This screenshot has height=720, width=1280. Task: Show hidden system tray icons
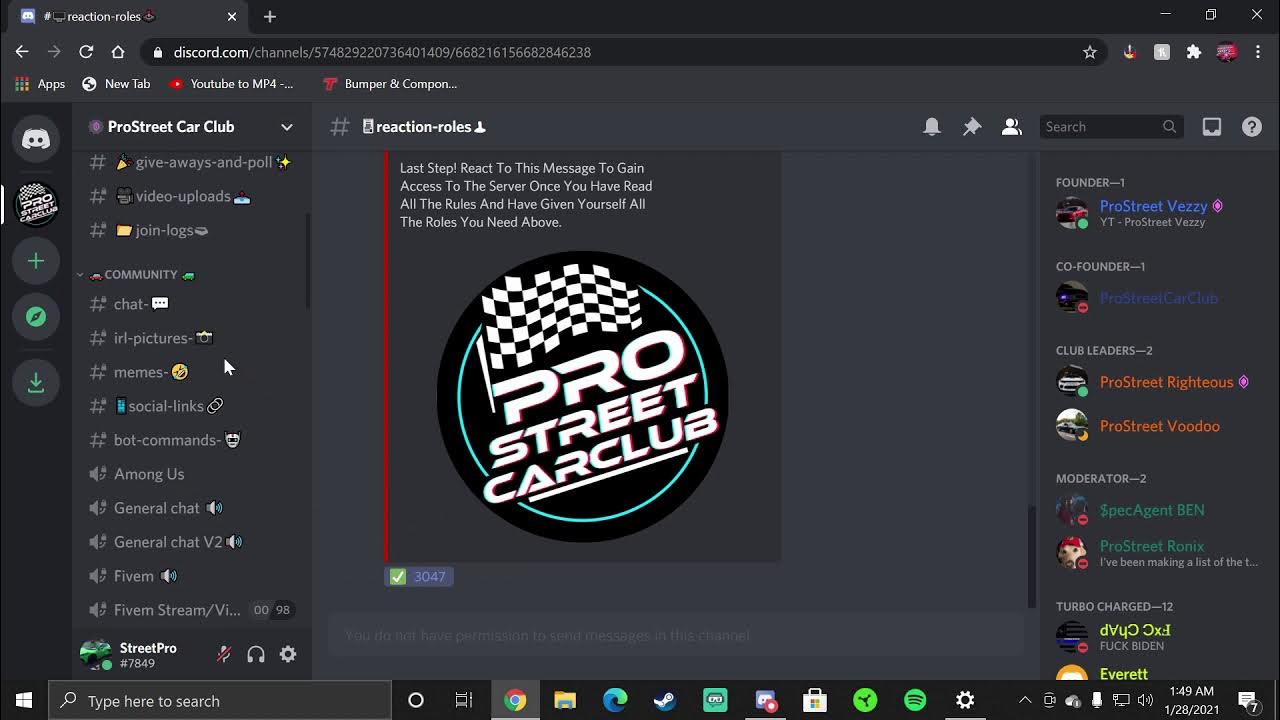click(1025, 700)
